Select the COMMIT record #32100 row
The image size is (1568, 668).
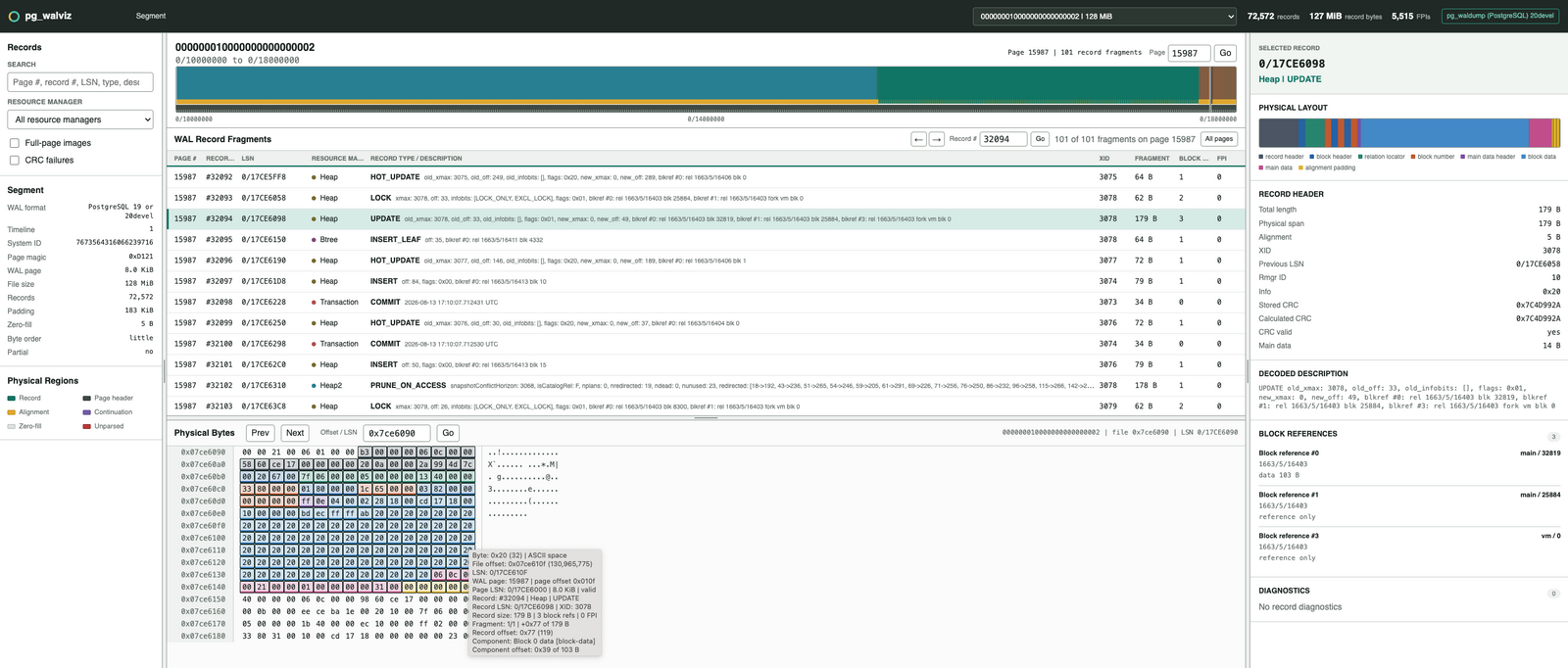click(706, 344)
